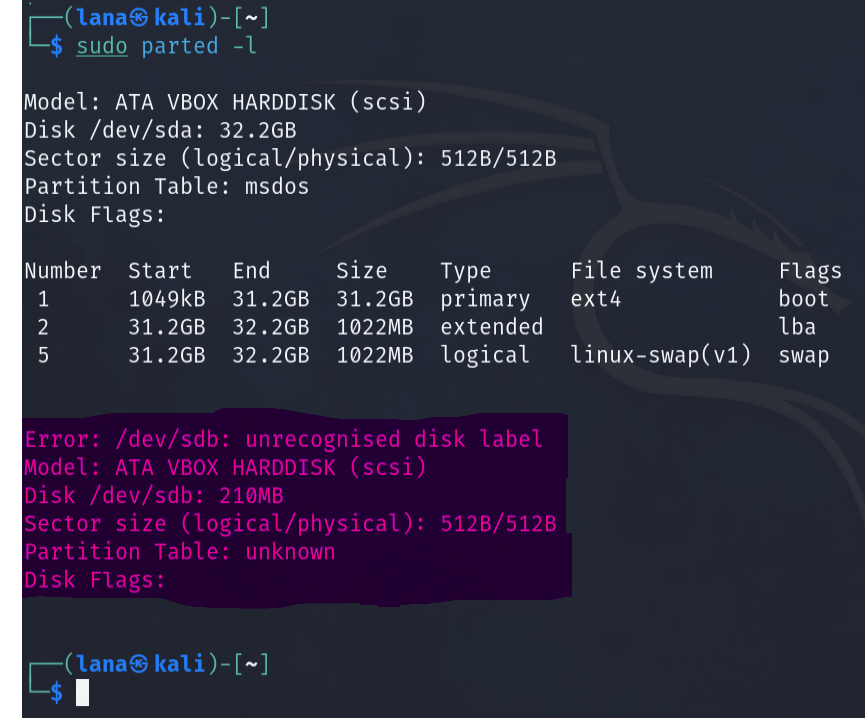Viewport: 865px width, 718px height.
Task: Click 'Disk /dev/sdb: 210MB' line
Action: (x=154, y=496)
